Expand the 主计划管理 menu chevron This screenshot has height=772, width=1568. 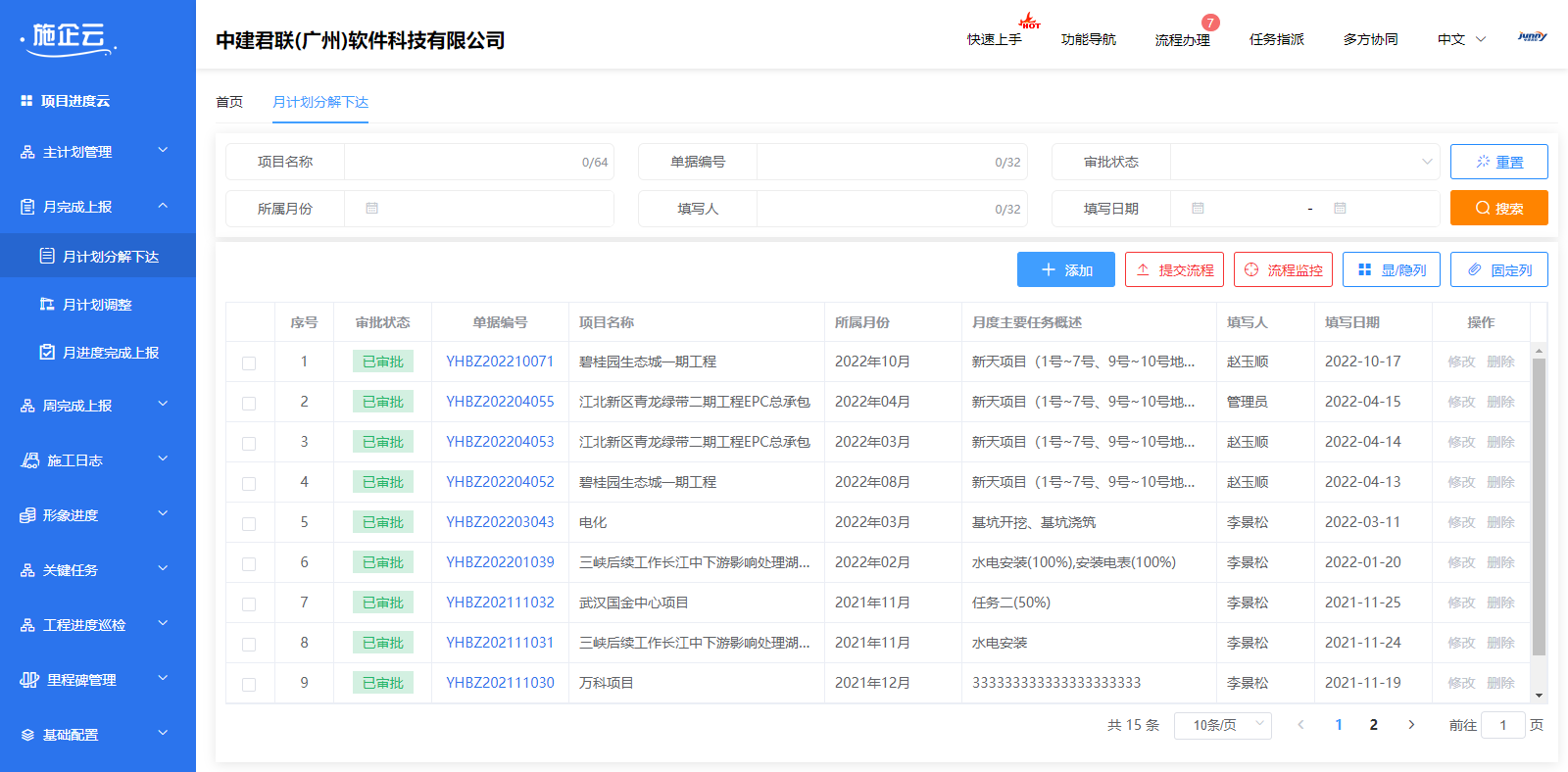[x=163, y=151]
